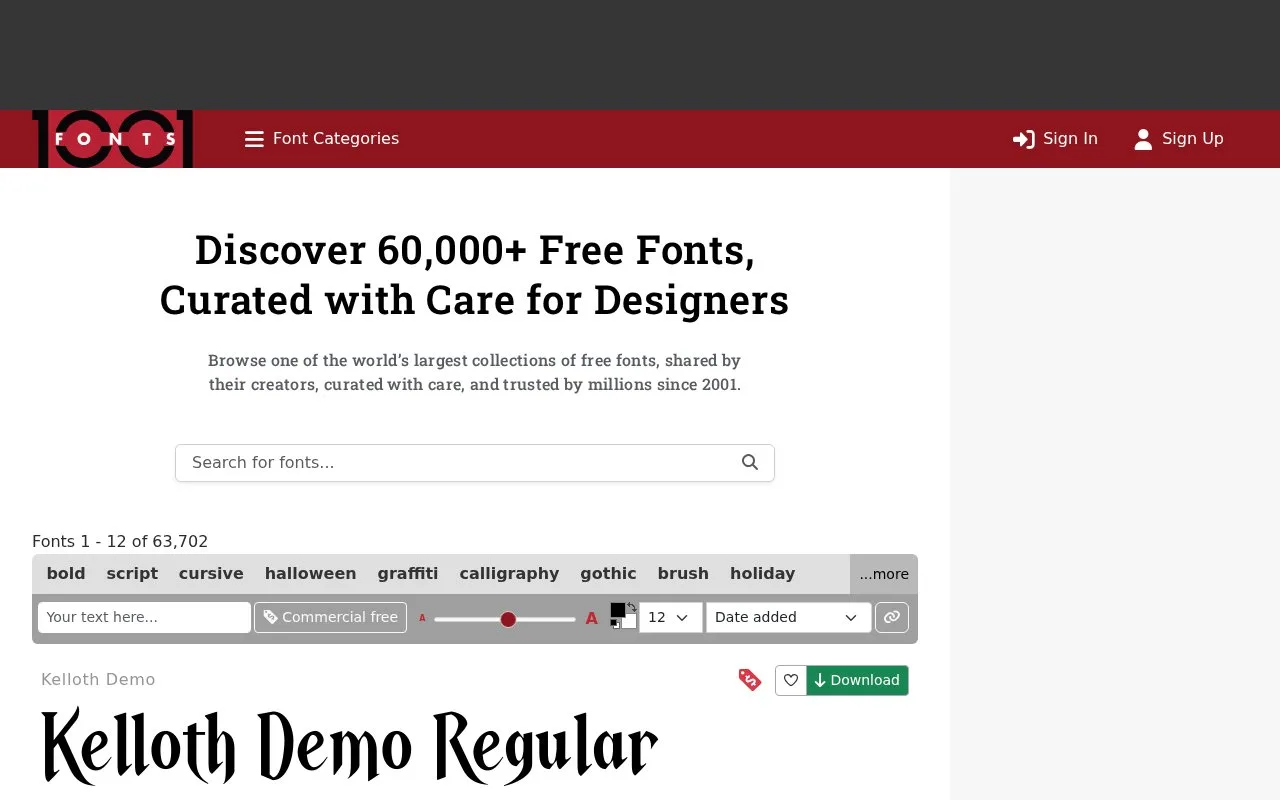Viewport: 1280px width, 800px height.
Task: Favorite Kelloth Demo with the heart button
Action: 791,680
